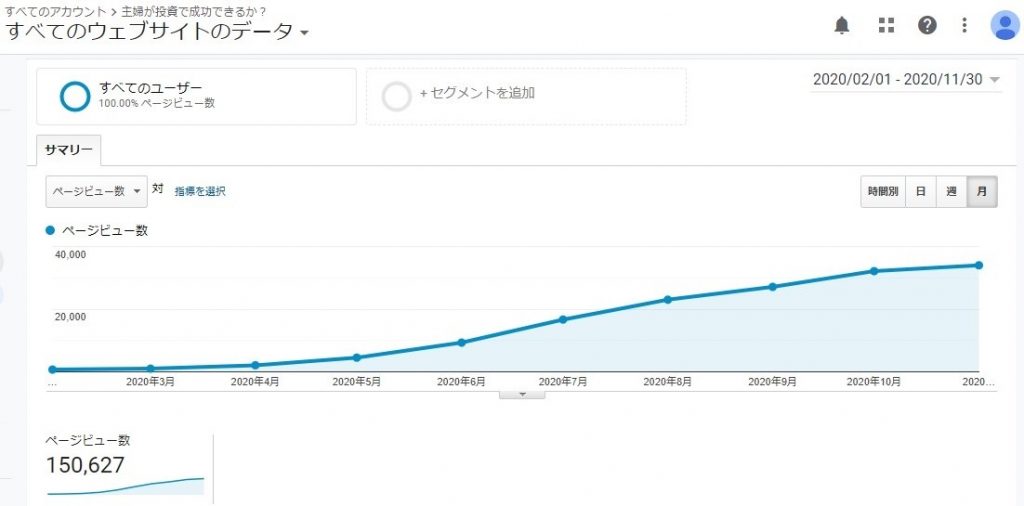Open the Google apps grid

coord(886,25)
